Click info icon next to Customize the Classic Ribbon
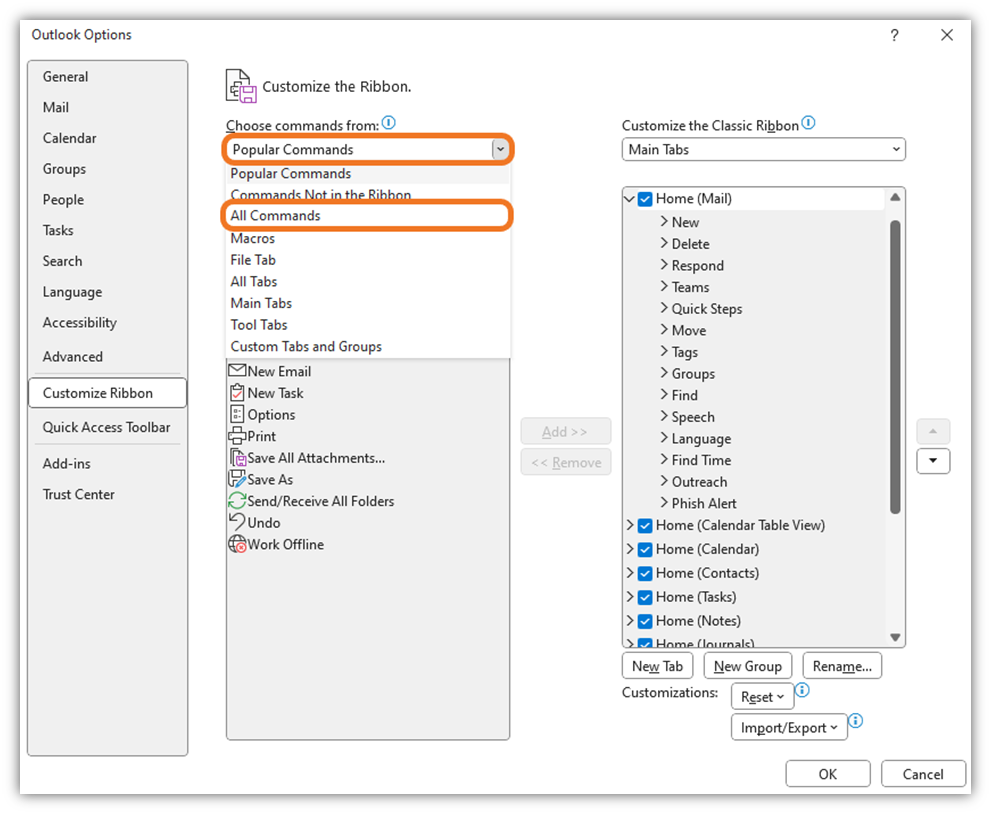The image size is (991, 814). click(x=808, y=123)
